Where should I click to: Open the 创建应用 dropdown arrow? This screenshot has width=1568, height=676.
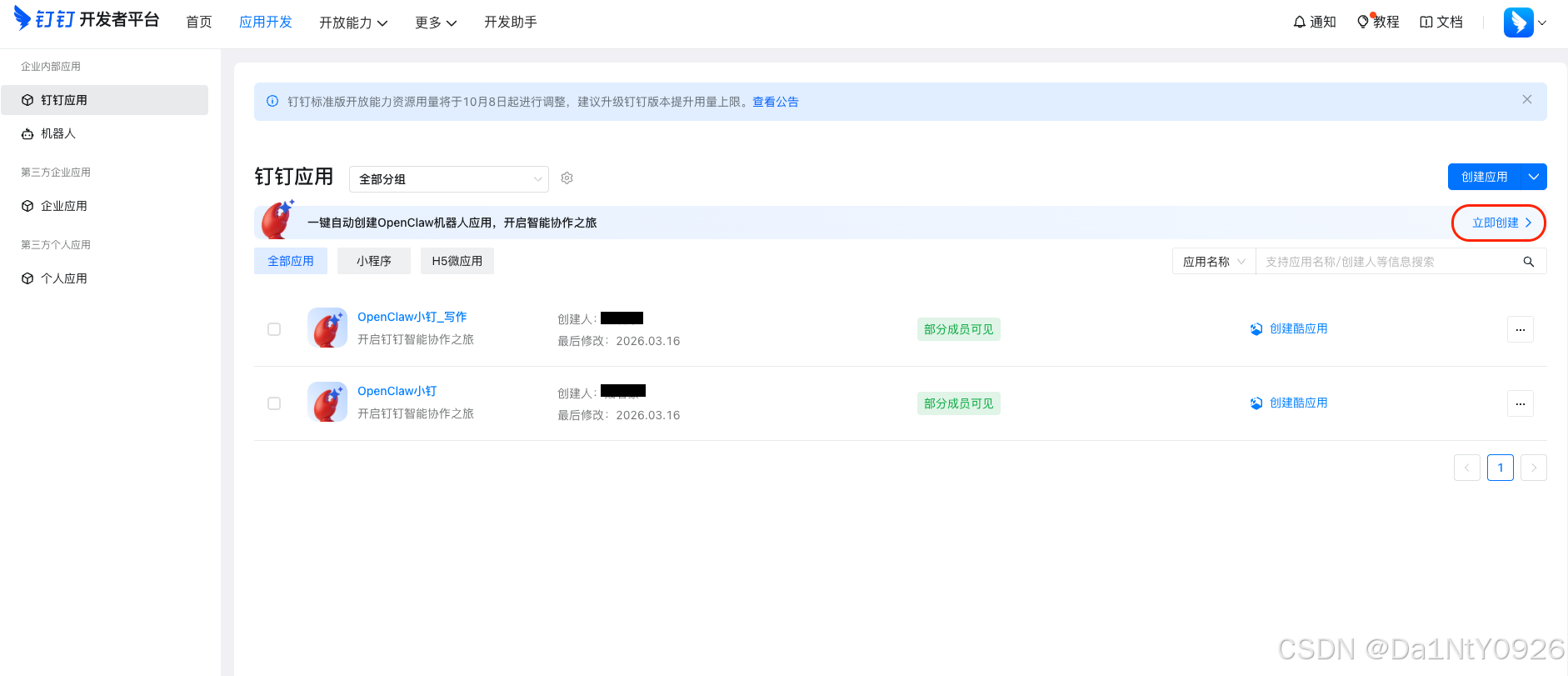tap(1534, 177)
